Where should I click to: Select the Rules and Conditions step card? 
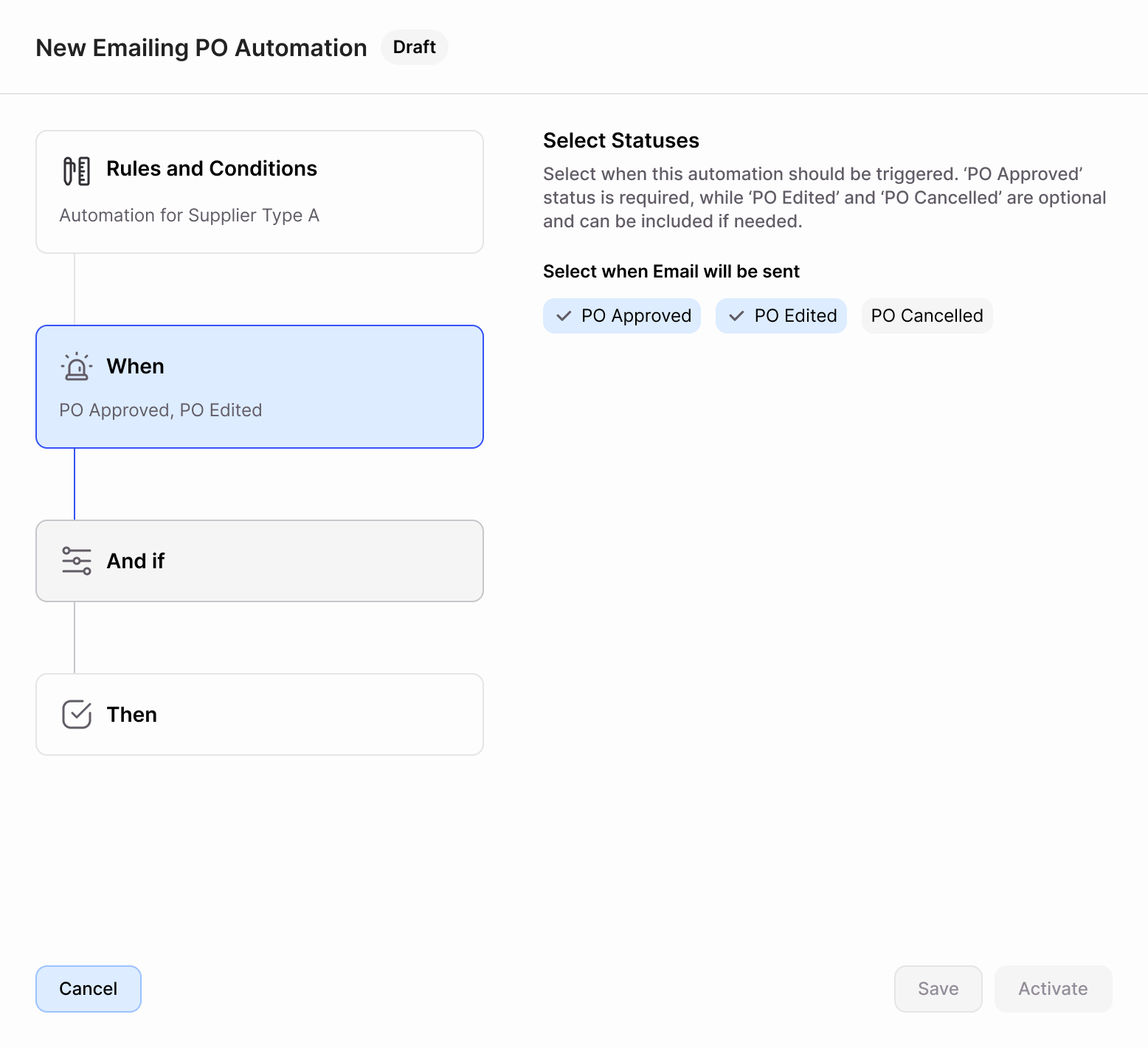tap(259, 192)
